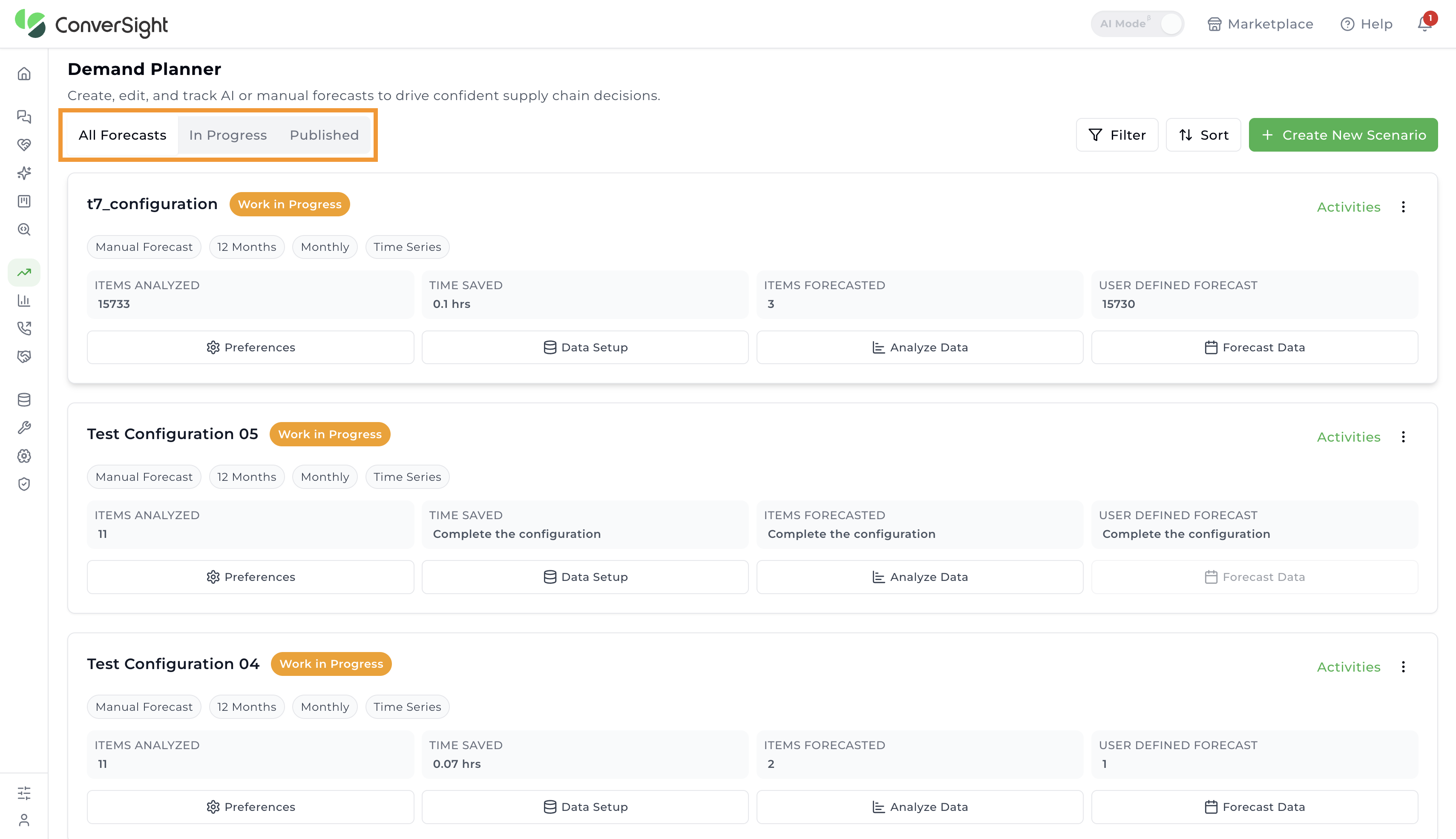This screenshot has width=1456, height=839.
Task: Open the settings gear sidebar icon
Action: pyautogui.click(x=23, y=456)
